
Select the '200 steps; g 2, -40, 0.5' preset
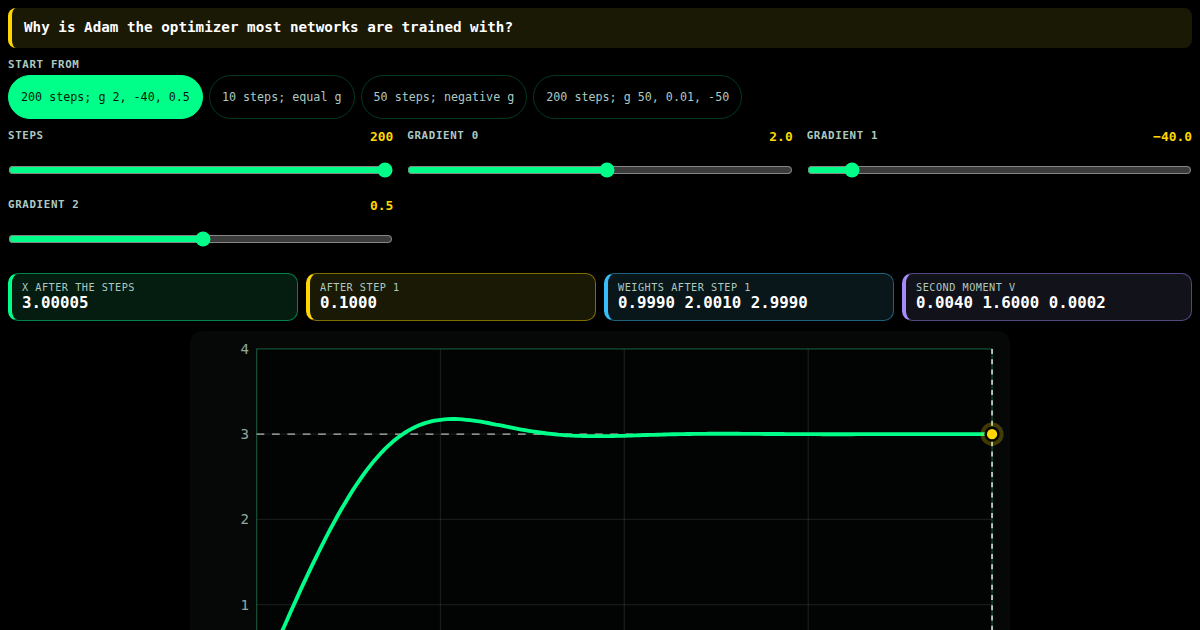click(105, 97)
